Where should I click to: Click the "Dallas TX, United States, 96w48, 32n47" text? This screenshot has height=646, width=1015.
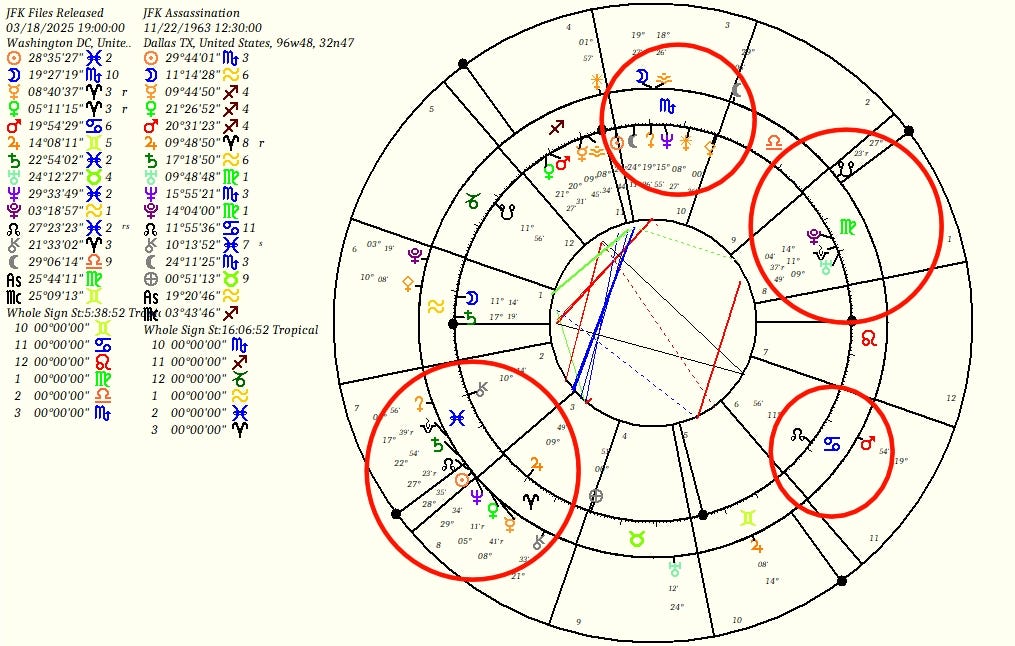[249, 43]
